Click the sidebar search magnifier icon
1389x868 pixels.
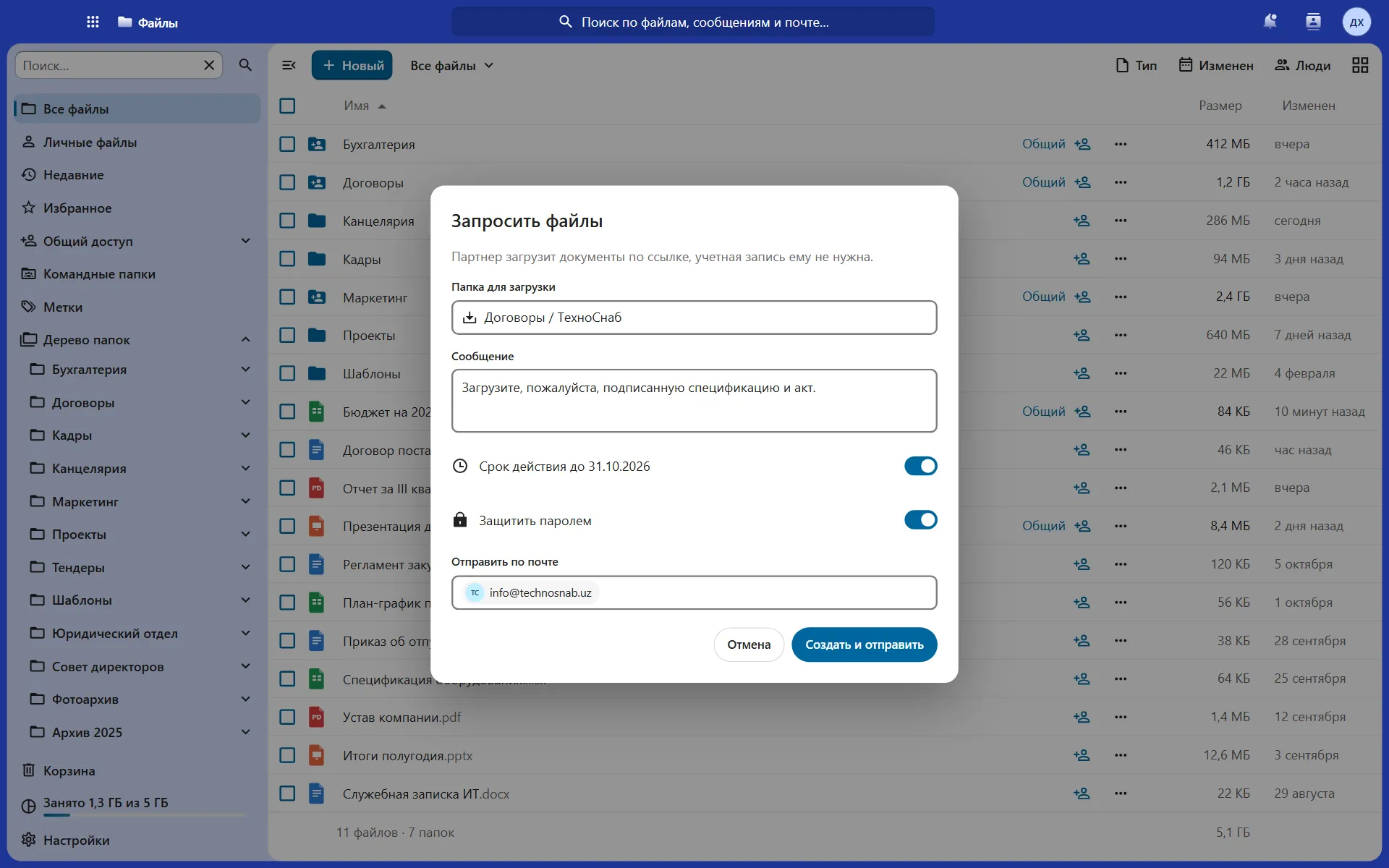pyautogui.click(x=245, y=65)
